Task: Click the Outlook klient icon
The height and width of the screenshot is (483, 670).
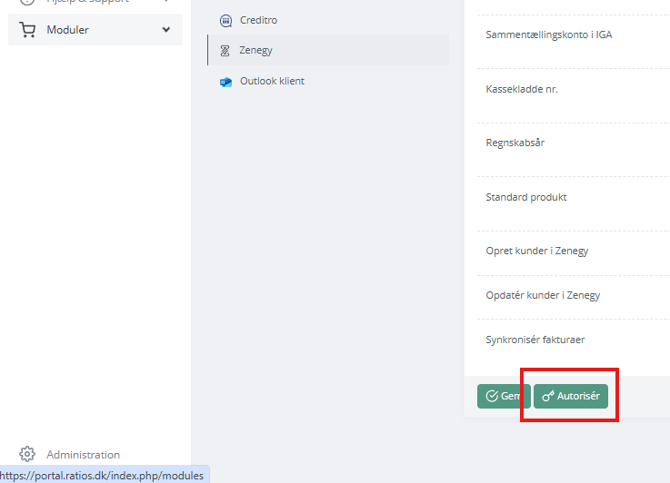Action: coord(226,81)
